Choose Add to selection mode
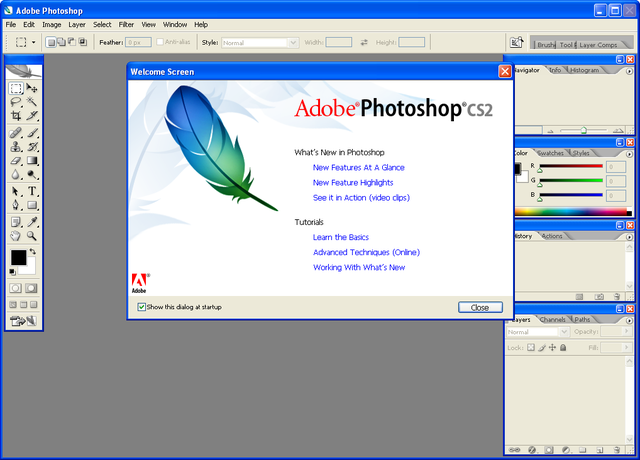This screenshot has height=460, width=640. tap(61, 42)
